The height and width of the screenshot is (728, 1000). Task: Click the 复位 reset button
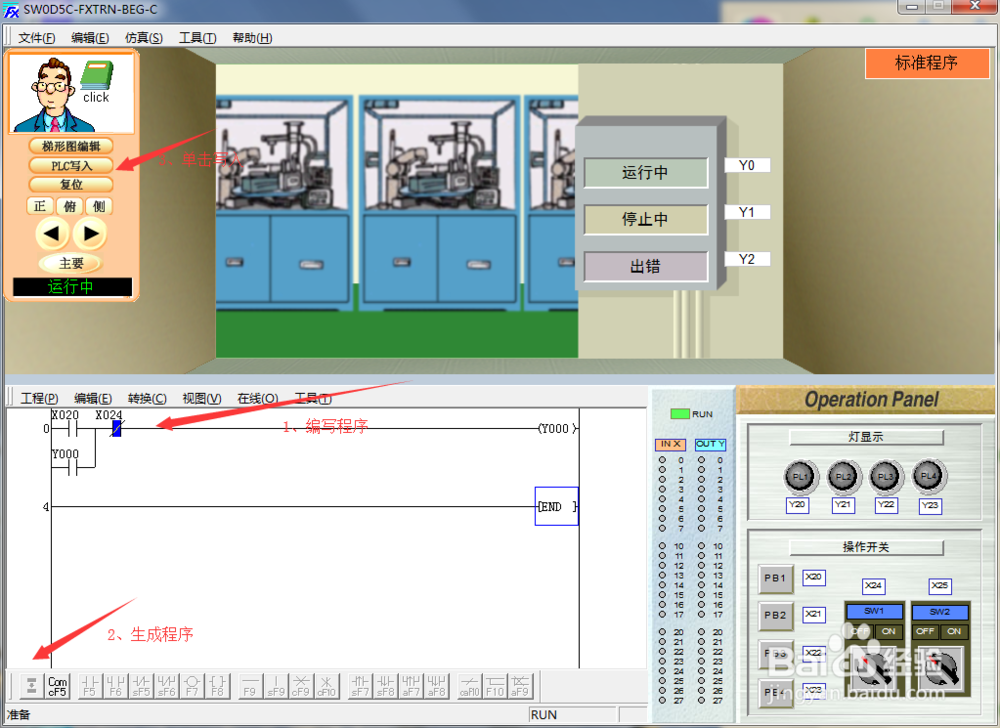[x=71, y=185]
